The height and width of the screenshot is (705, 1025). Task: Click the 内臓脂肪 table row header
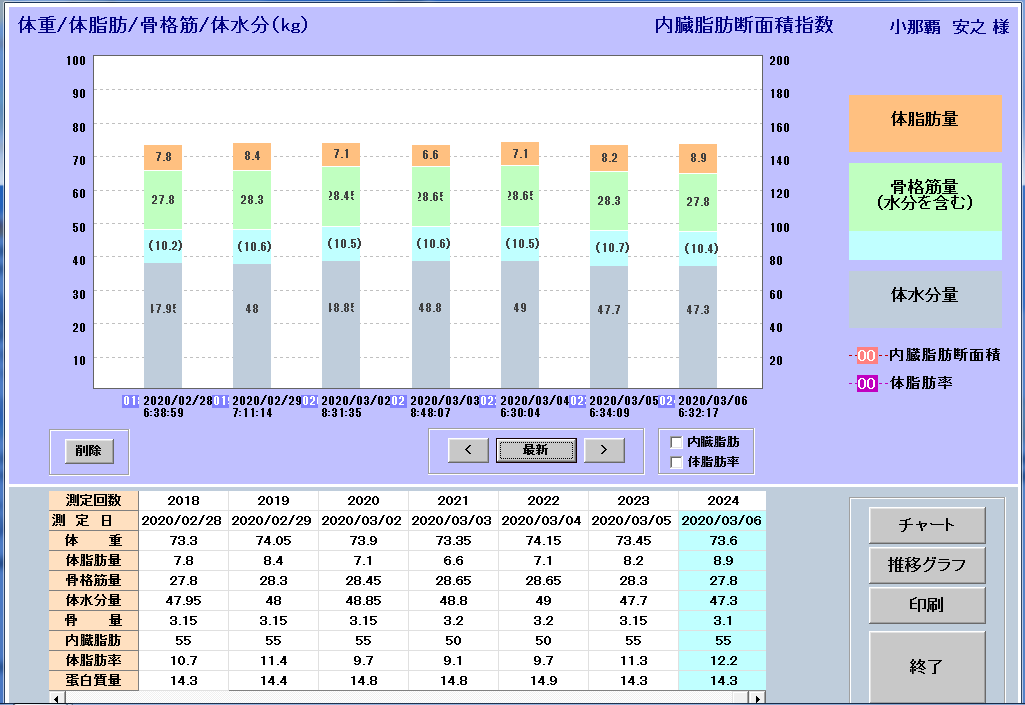[93, 641]
